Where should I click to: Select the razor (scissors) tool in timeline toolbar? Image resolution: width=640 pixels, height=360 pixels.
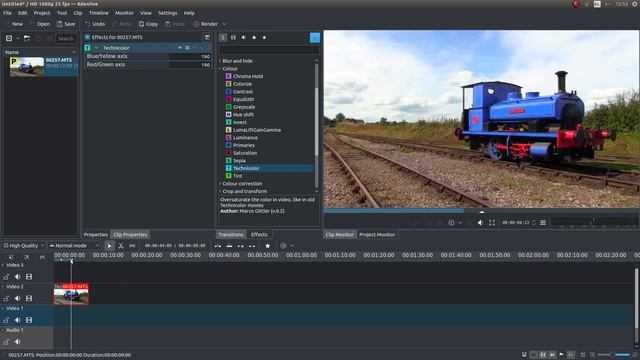121,246
